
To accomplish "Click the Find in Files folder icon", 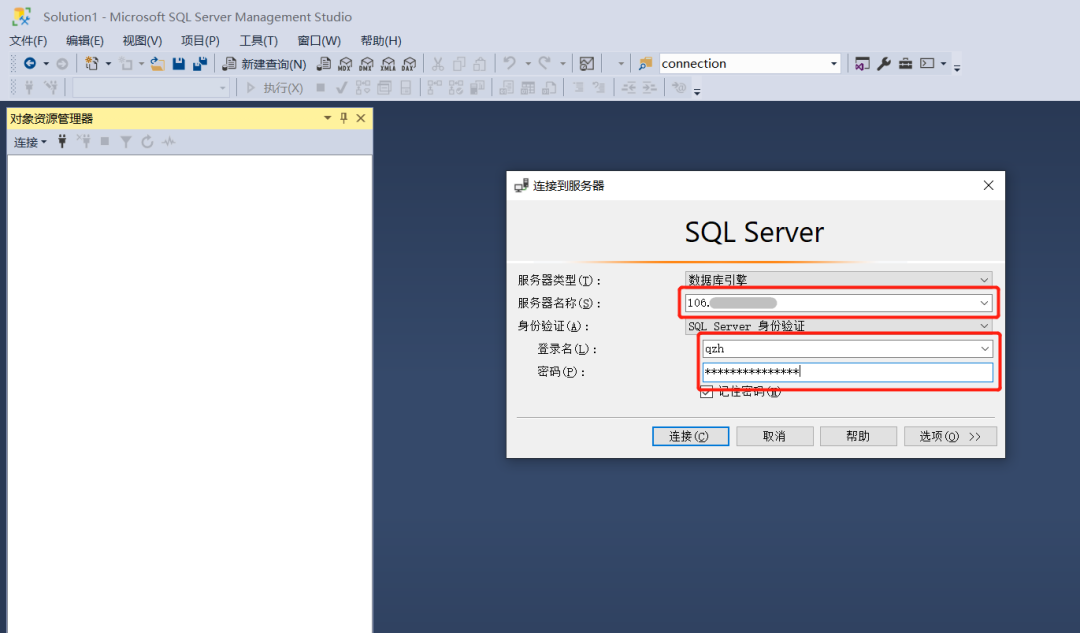I will coord(645,63).
